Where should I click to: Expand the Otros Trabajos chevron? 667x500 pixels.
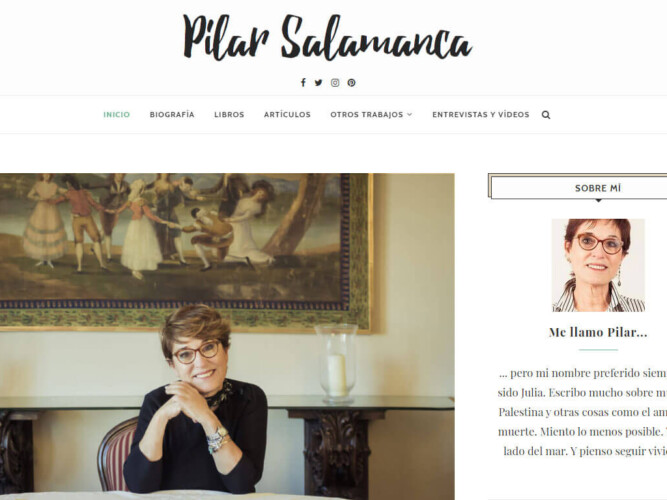(410, 114)
